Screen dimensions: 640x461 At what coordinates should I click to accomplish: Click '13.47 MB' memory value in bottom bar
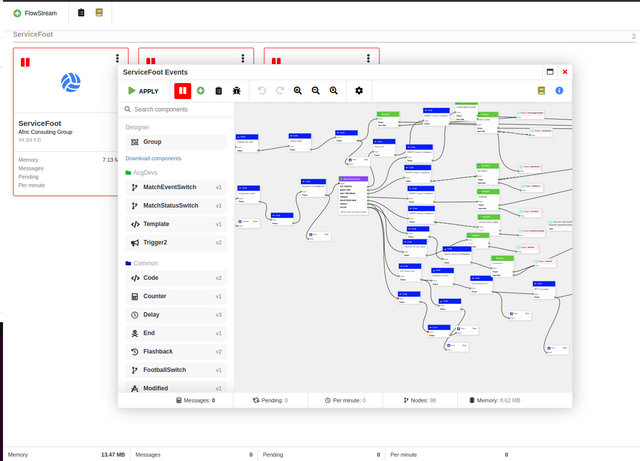113,455
